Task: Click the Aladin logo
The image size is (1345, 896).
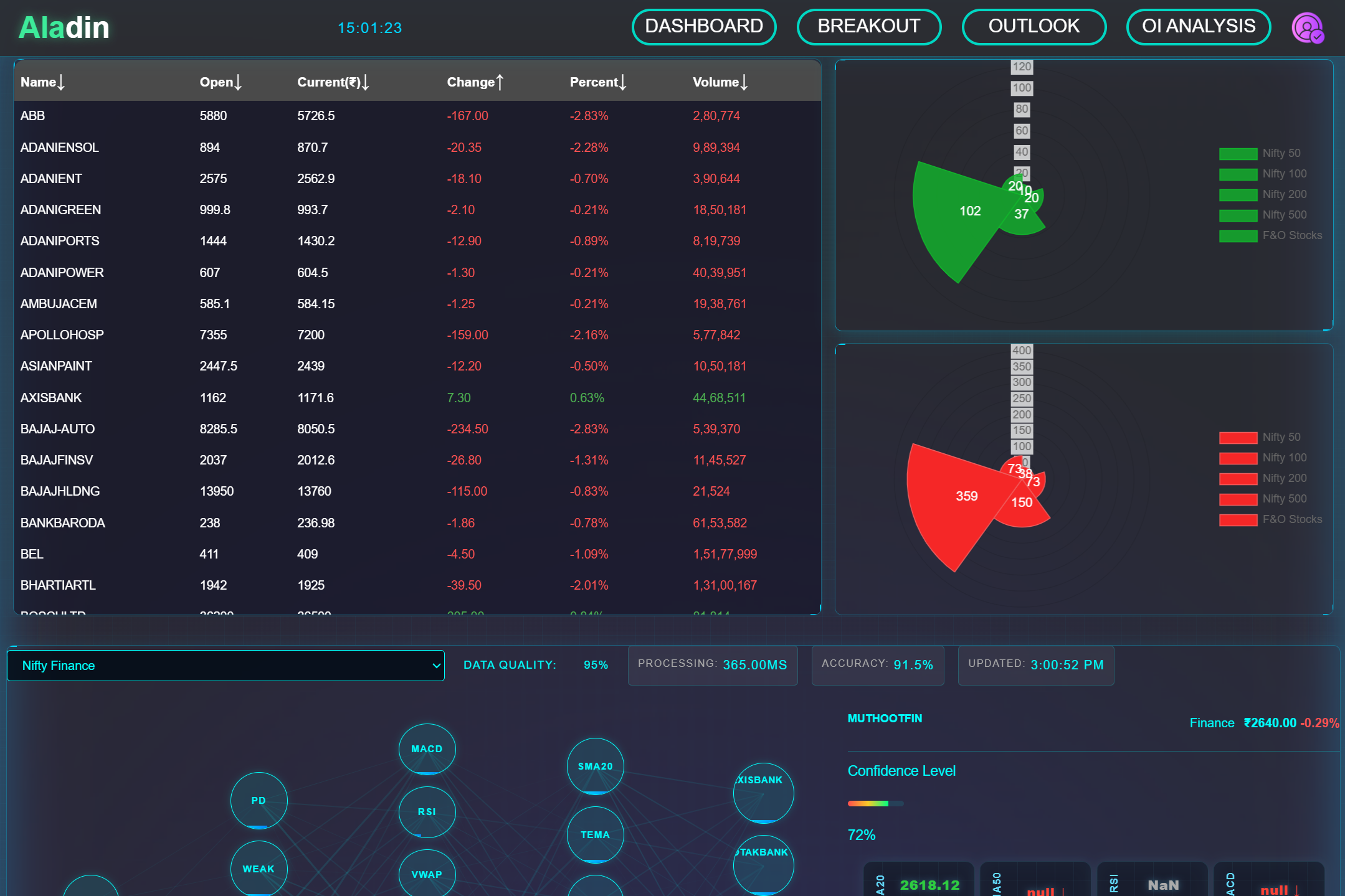Action: [64, 28]
